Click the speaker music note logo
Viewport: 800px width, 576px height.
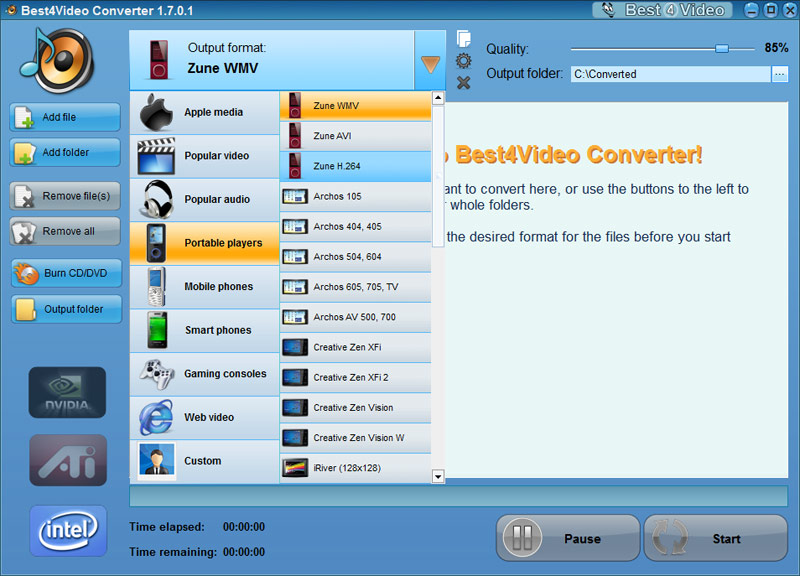57,60
